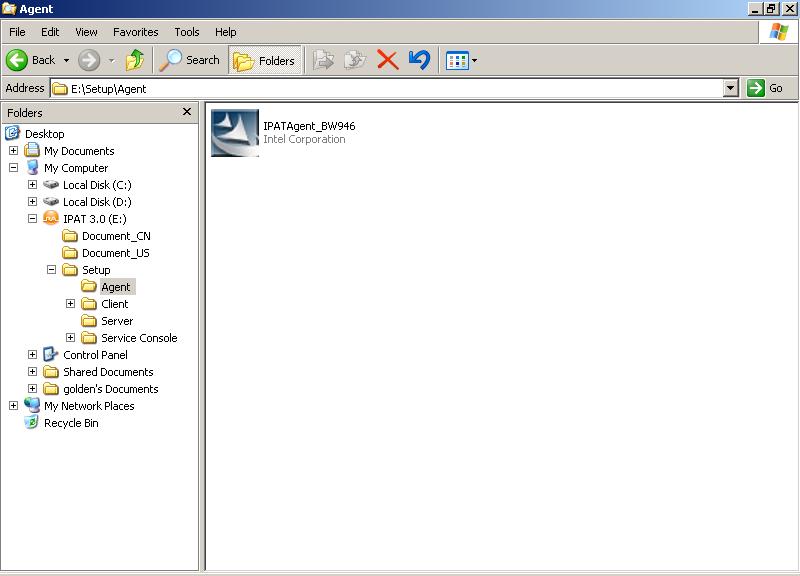The image size is (800, 576).
Task: Expand the Local Disk (C:) node
Action: 33,185
